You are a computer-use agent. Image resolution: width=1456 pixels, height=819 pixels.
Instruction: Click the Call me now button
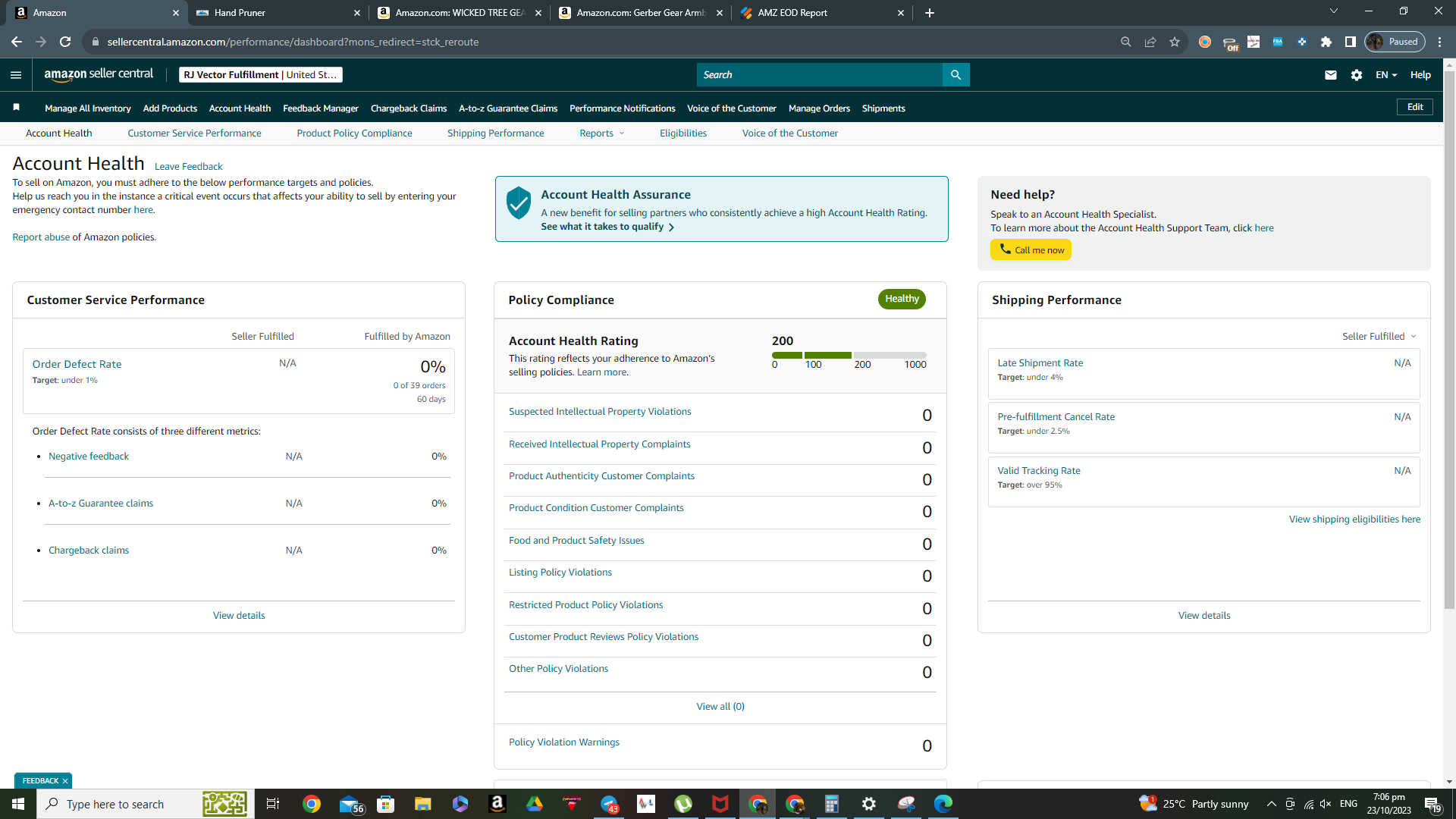click(1031, 249)
